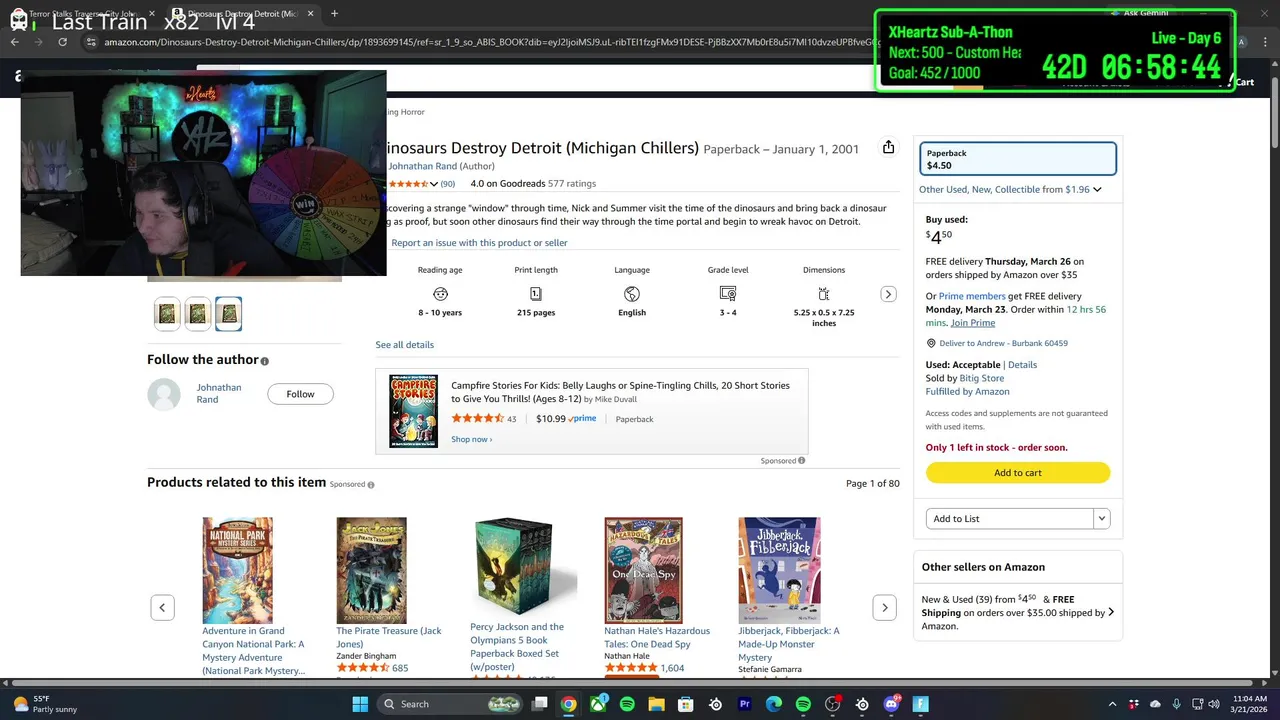Click browser reload button

pos(62,42)
